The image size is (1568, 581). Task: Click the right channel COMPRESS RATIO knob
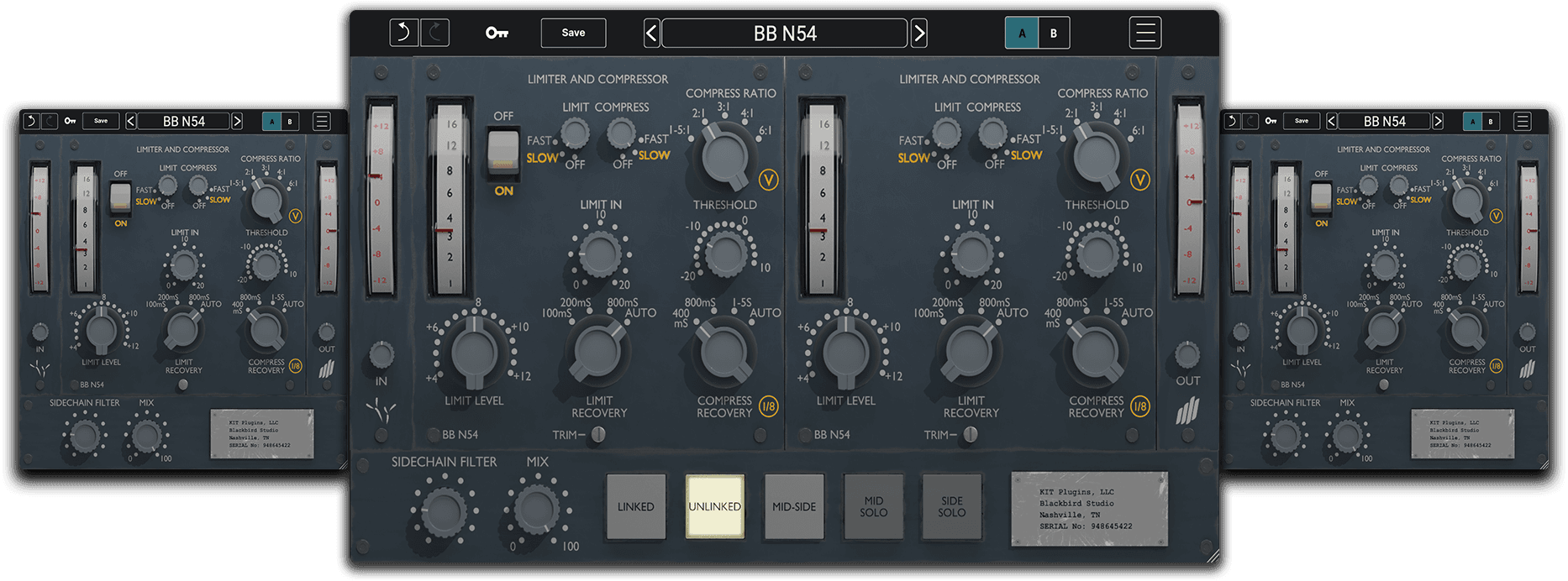click(1097, 155)
